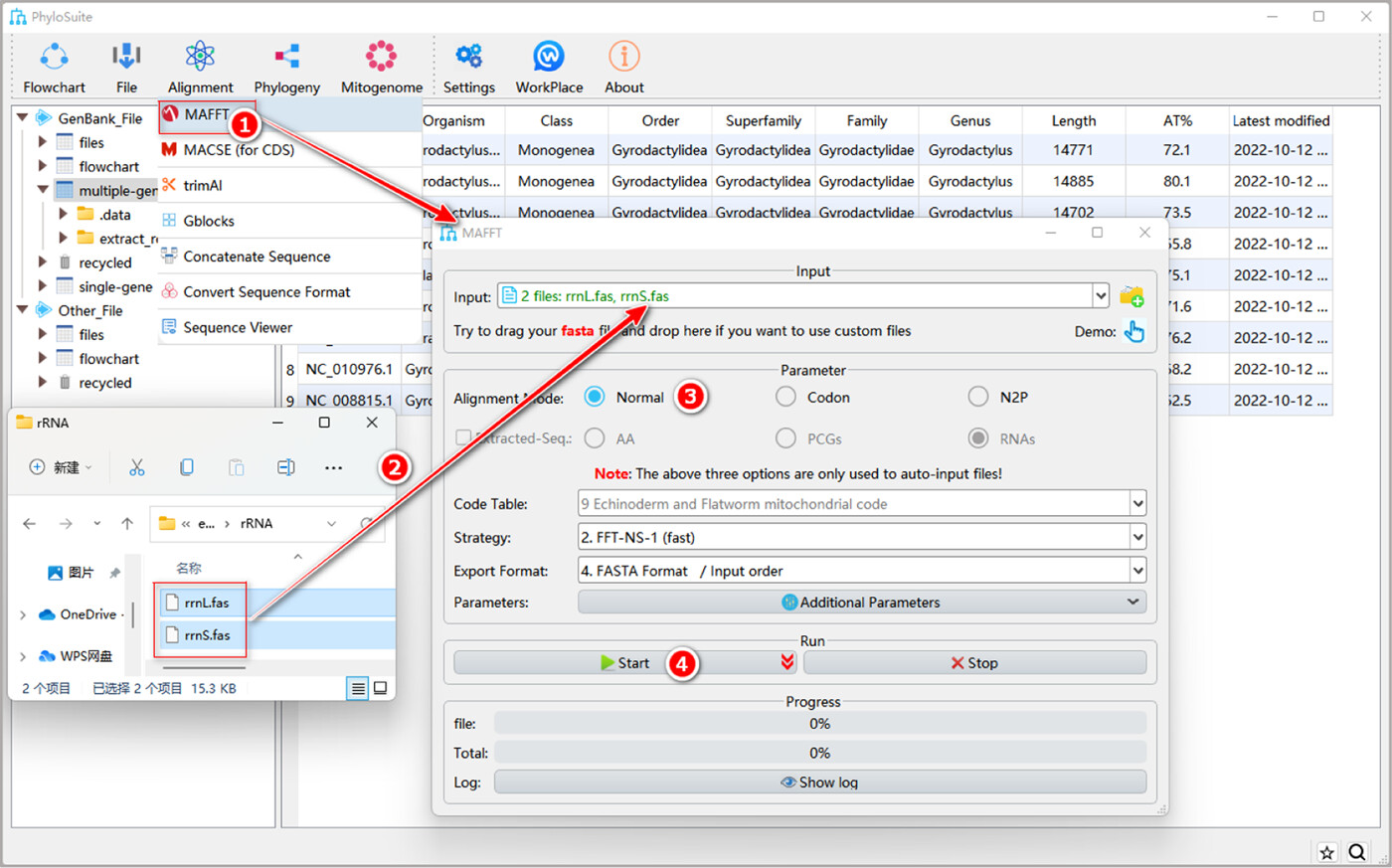
Task: Open the Phylogeny toolbar menu
Action: coord(286,68)
